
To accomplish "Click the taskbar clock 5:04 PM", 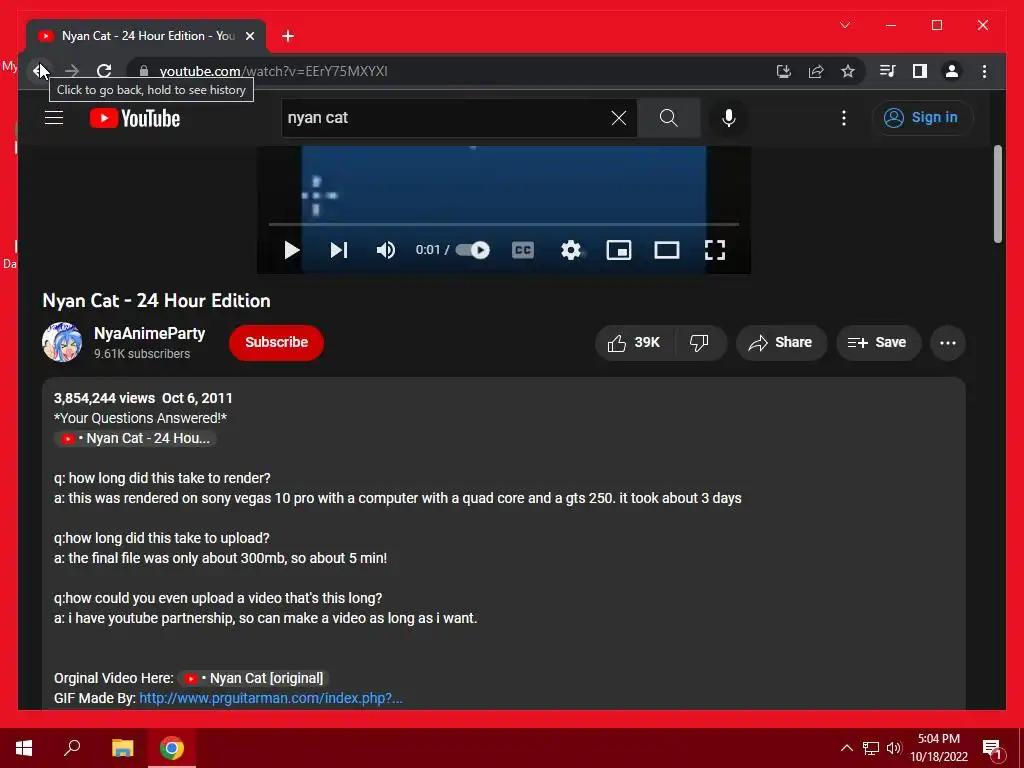I will coord(938,739).
